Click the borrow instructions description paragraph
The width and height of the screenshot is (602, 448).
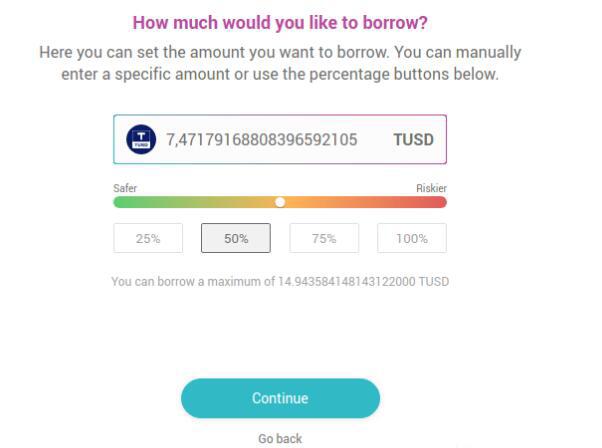point(280,63)
